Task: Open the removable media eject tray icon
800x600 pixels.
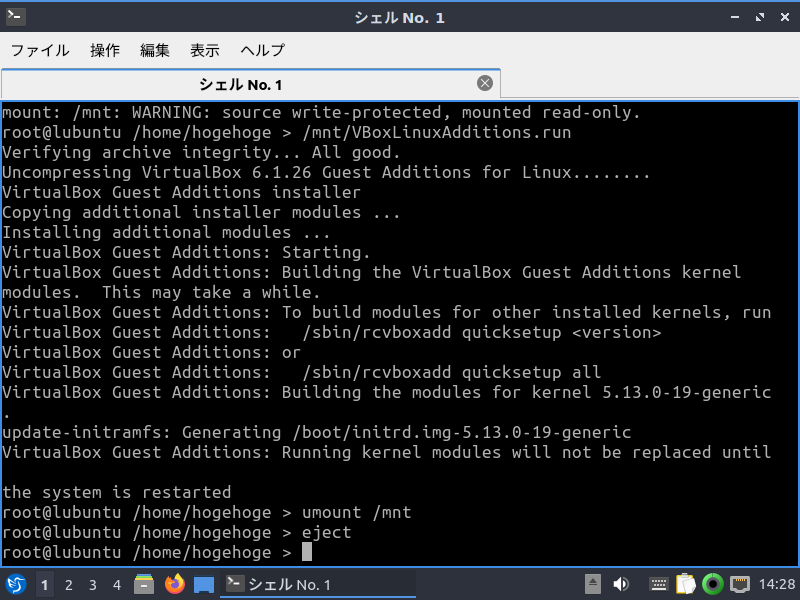Action: (x=592, y=584)
